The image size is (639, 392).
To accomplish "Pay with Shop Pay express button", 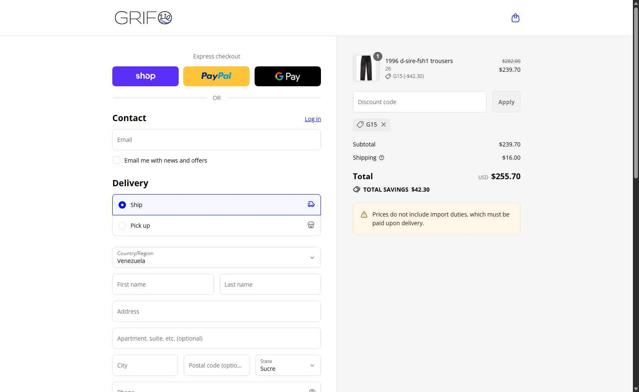I will click(x=145, y=76).
